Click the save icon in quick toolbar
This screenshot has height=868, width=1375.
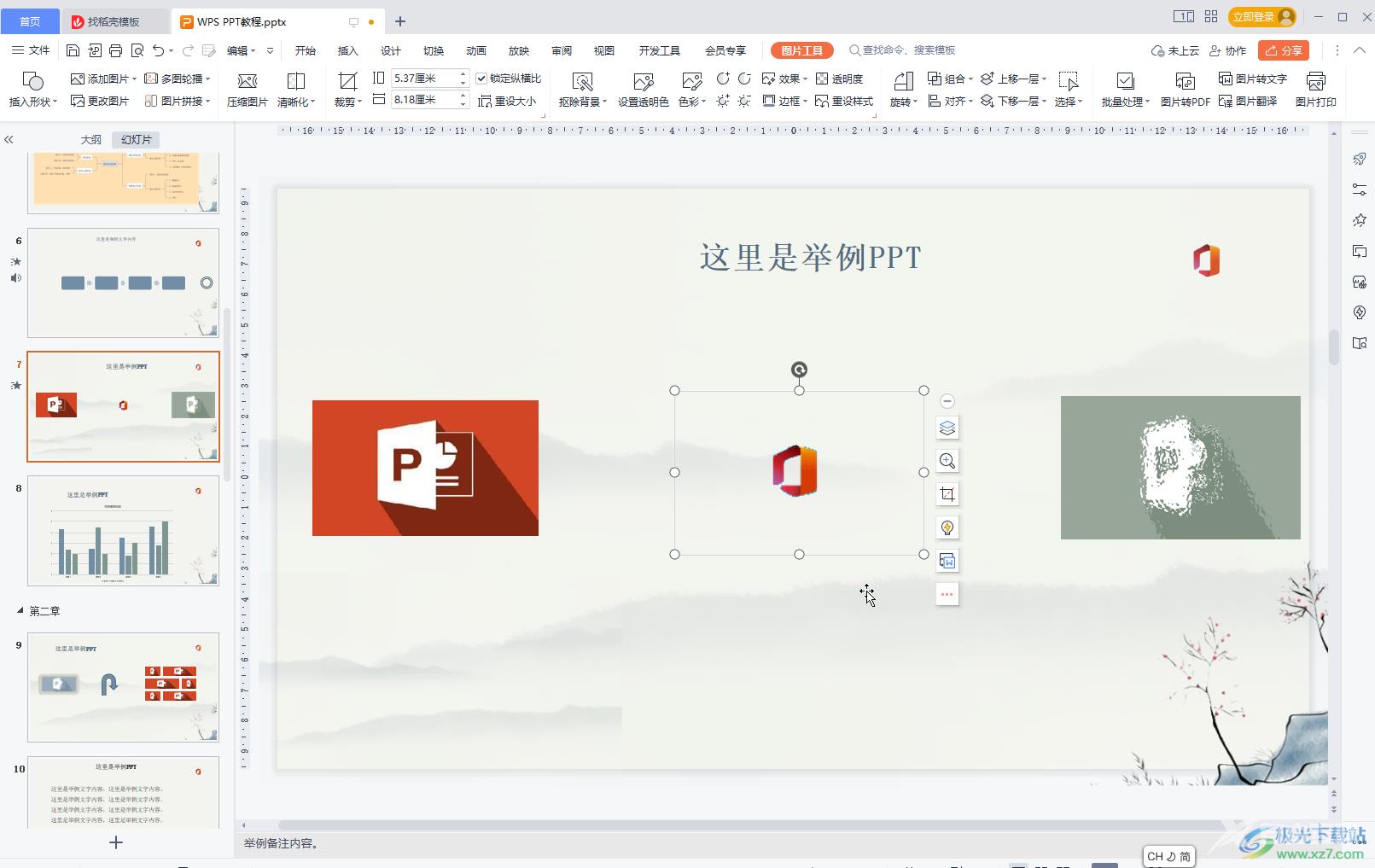point(73,50)
